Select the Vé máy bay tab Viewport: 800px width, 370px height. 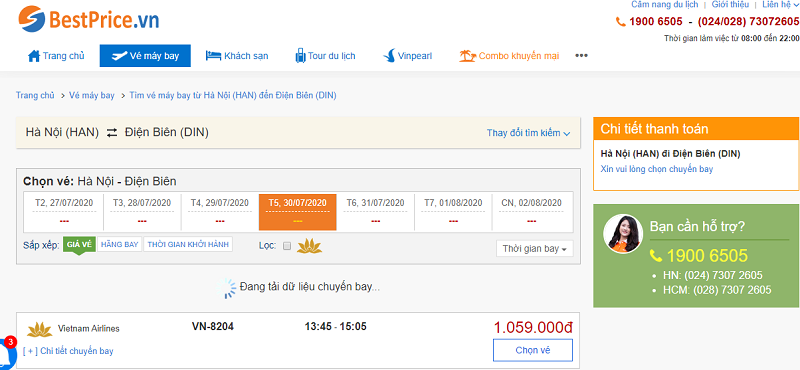point(145,56)
